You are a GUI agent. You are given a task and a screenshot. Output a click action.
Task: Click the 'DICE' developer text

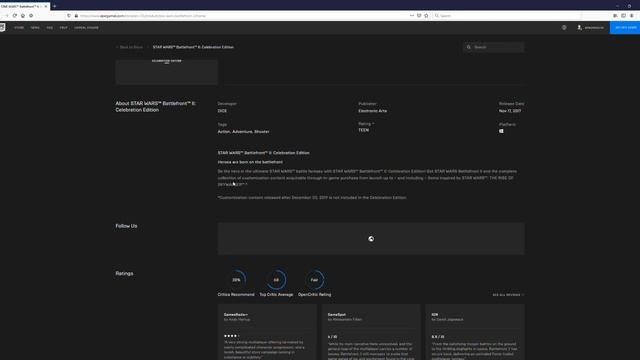(x=222, y=111)
